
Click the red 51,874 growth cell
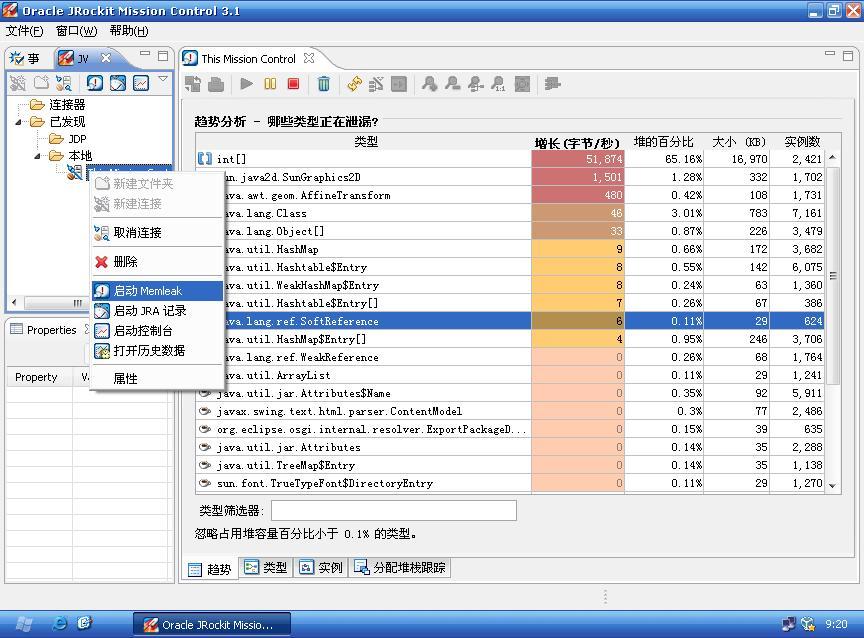point(578,159)
